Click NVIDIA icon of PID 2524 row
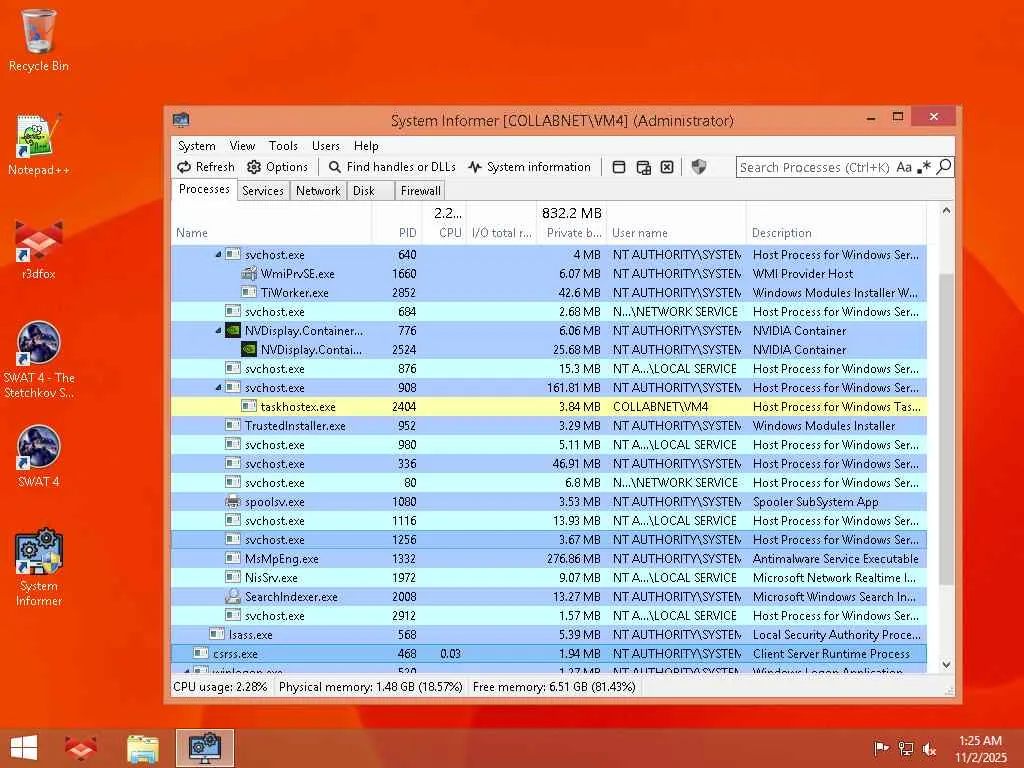Image resolution: width=1024 pixels, height=768 pixels. (249, 349)
